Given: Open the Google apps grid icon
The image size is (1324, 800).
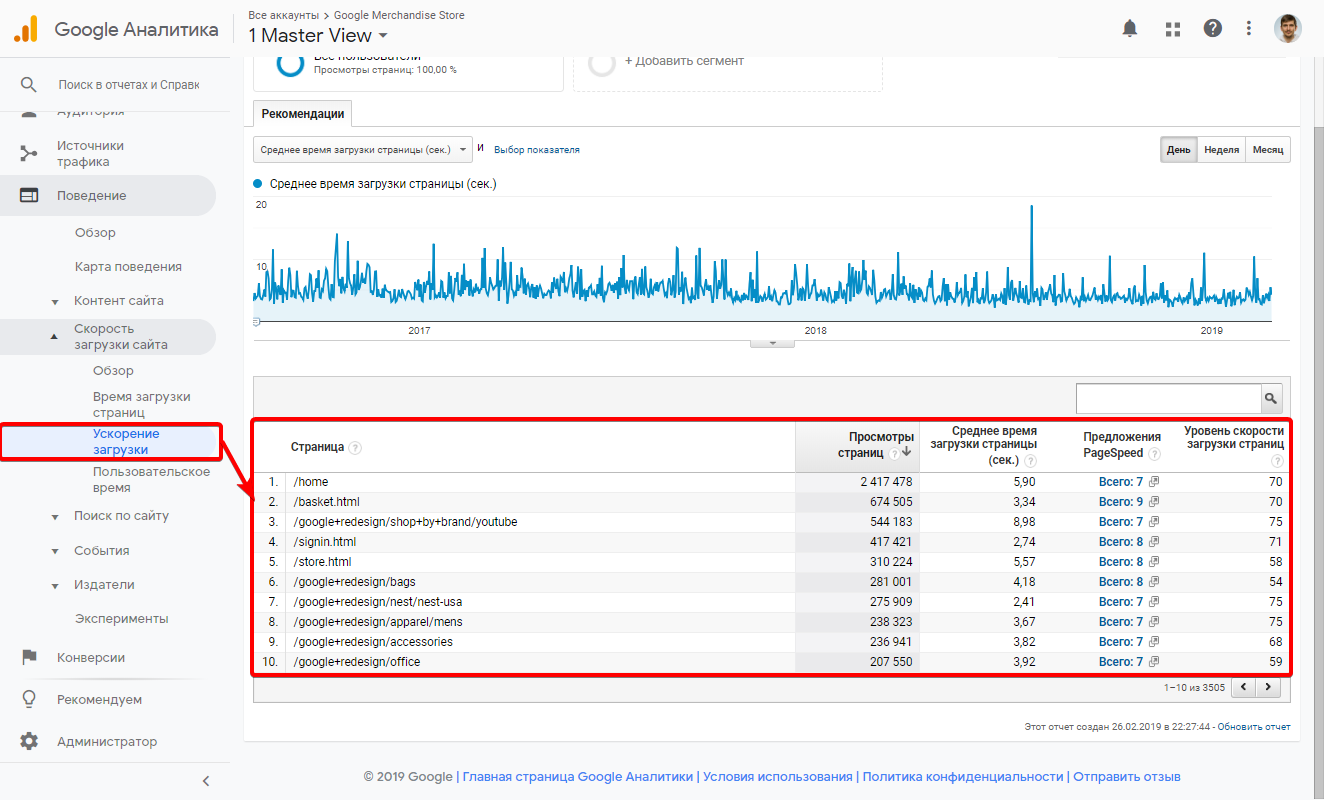Looking at the screenshot, I should coord(1173,29).
